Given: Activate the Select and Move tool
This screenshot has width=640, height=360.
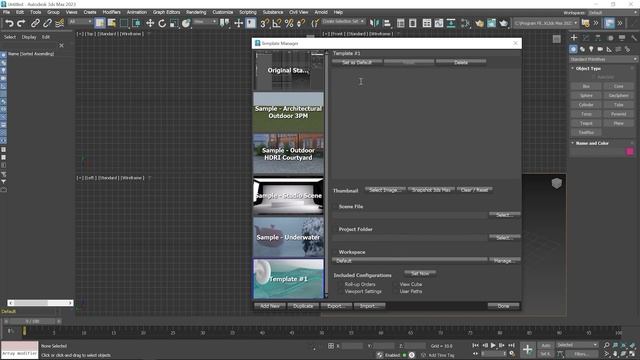Looking at the screenshot, I should 150,23.
